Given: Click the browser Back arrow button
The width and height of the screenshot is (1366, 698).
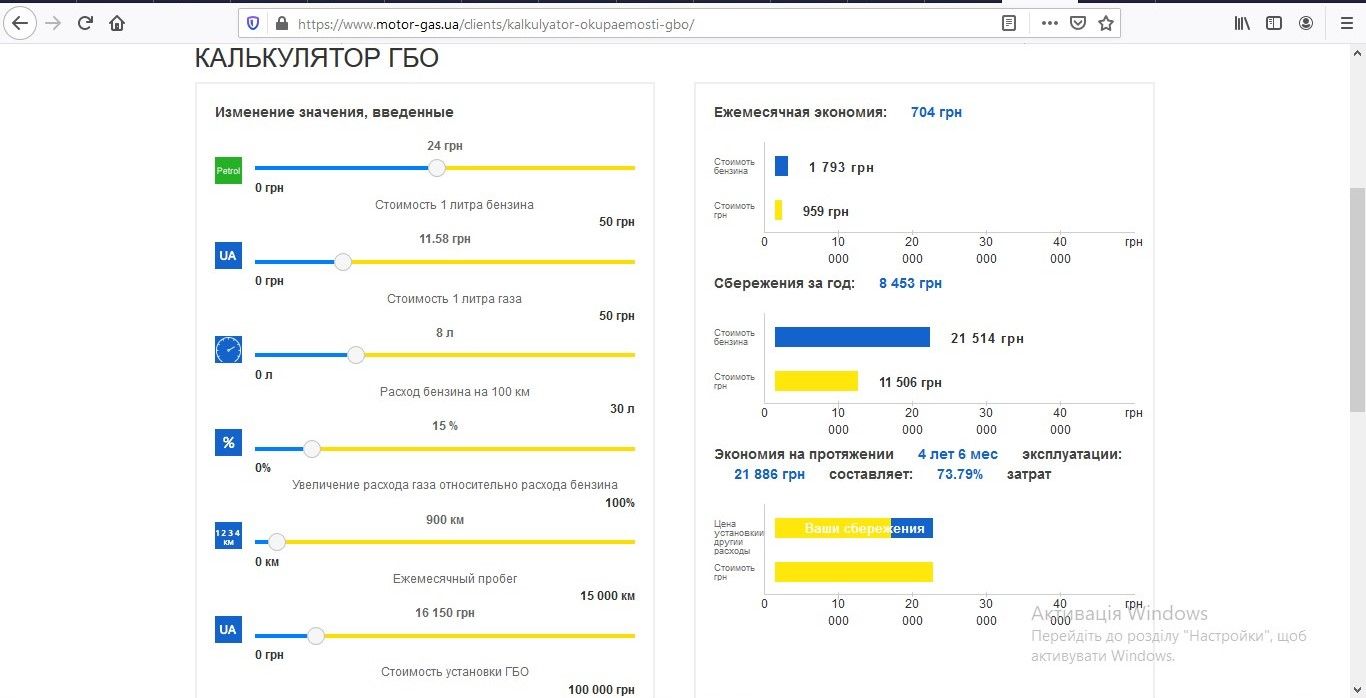Looking at the screenshot, I should pyautogui.click(x=20, y=23).
